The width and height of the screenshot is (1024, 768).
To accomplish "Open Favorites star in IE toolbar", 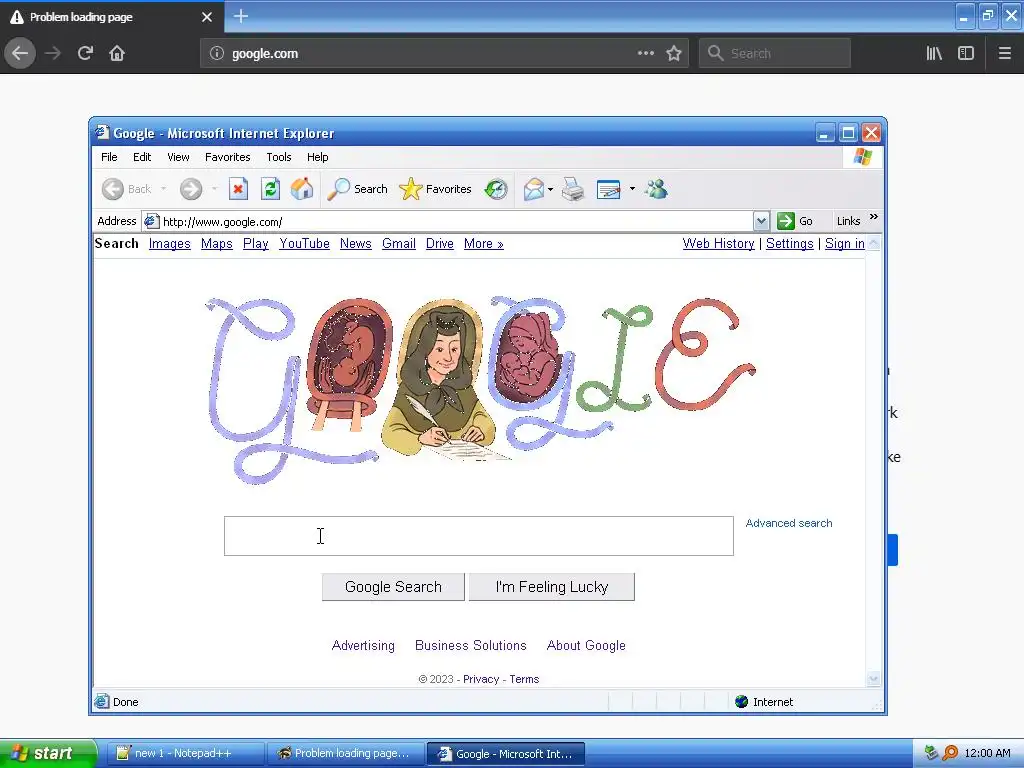I will coord(435,189).
